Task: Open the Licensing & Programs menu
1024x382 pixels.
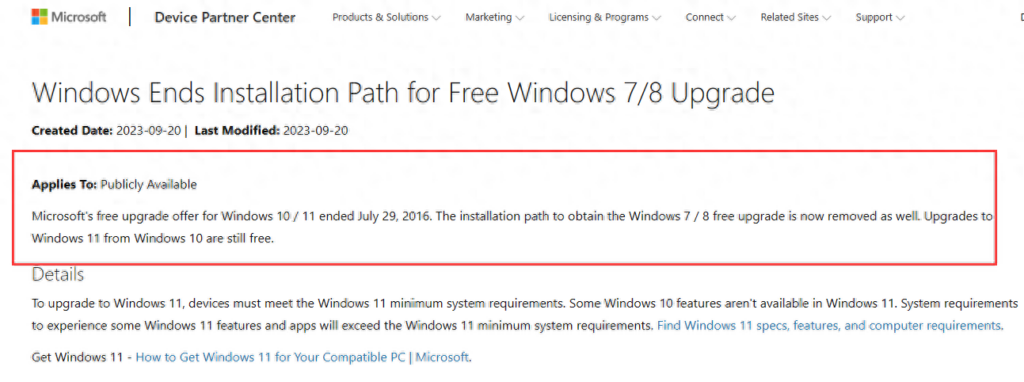Action: click(x=605, y=17)
